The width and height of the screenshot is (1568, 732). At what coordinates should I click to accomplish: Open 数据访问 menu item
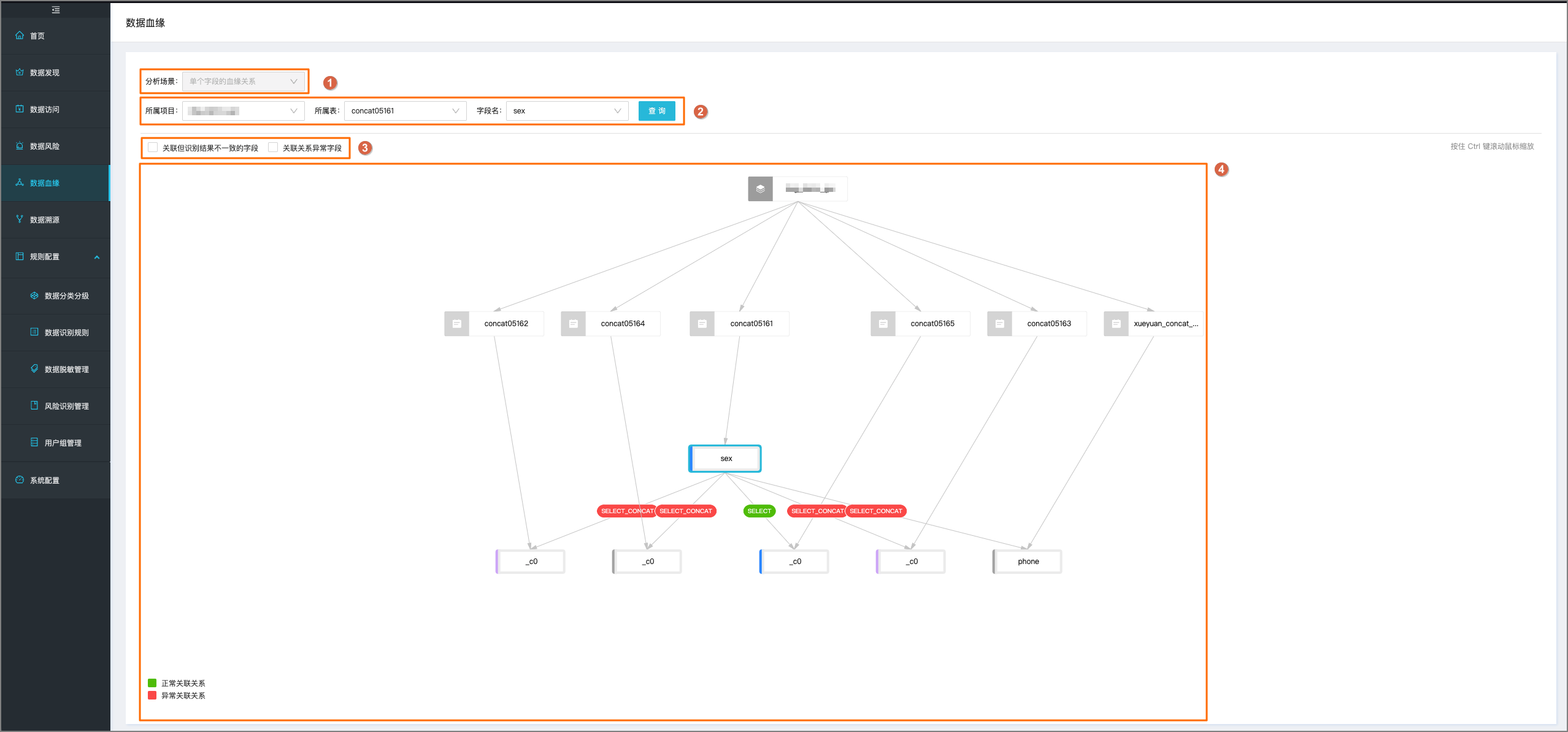tap(56, 109)
